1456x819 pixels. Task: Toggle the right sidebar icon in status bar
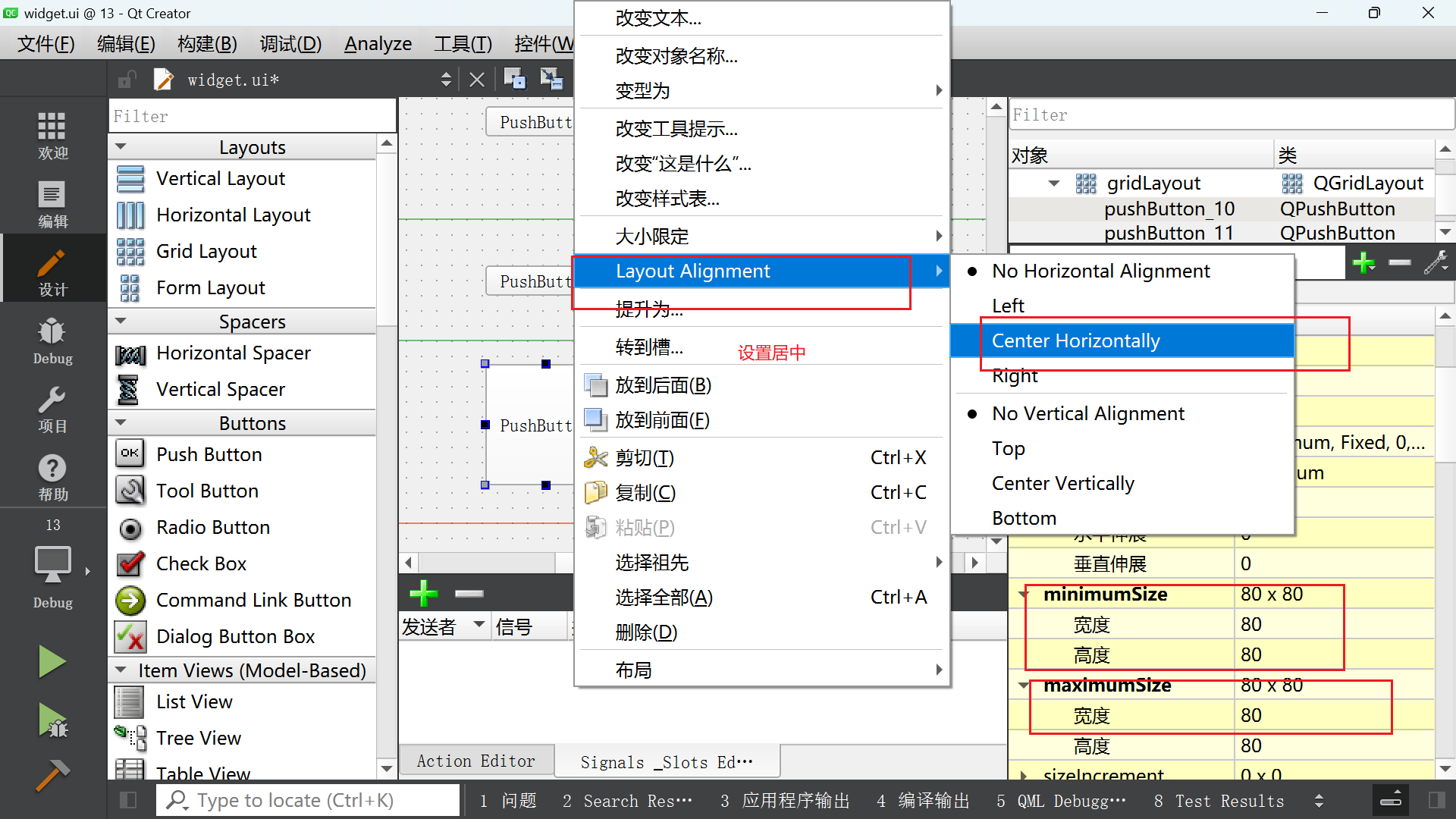coord(1436,800)
